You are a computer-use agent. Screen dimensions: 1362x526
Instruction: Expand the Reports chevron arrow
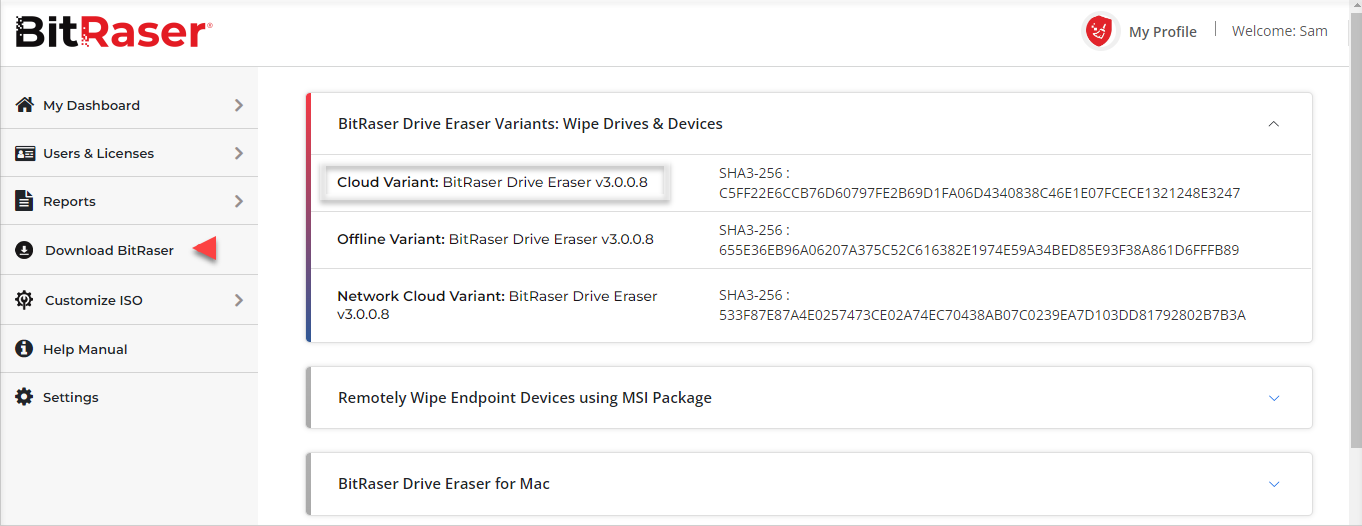coord(239,201)
